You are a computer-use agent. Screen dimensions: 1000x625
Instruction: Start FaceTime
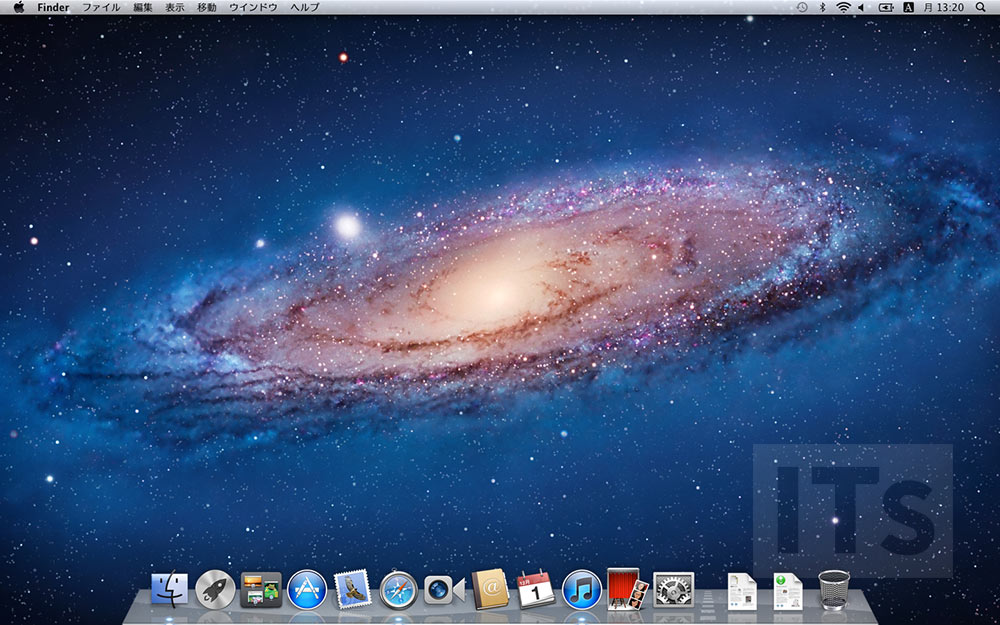click(x=443, y=590)
